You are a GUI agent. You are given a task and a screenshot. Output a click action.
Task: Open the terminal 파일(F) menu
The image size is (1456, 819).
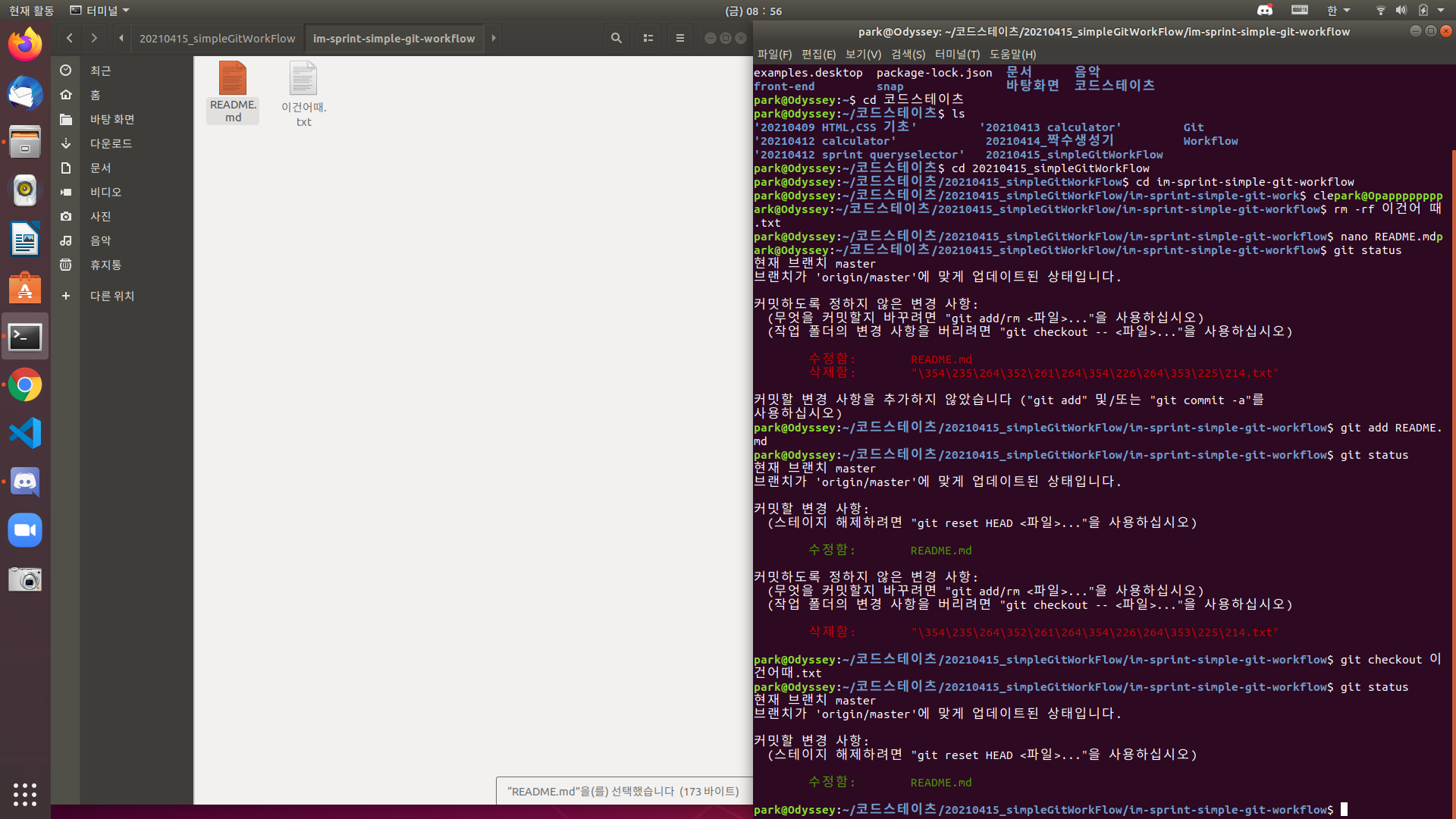(774, 55)
